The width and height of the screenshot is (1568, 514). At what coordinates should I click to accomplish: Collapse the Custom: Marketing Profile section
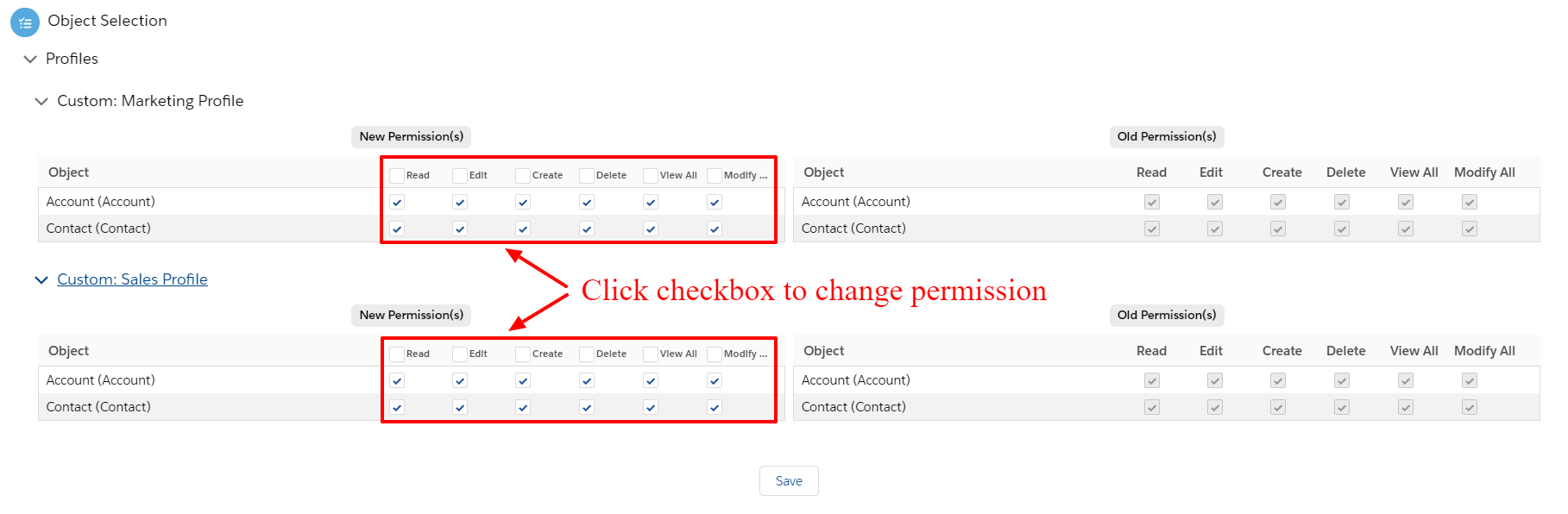[x=41, y=101]
